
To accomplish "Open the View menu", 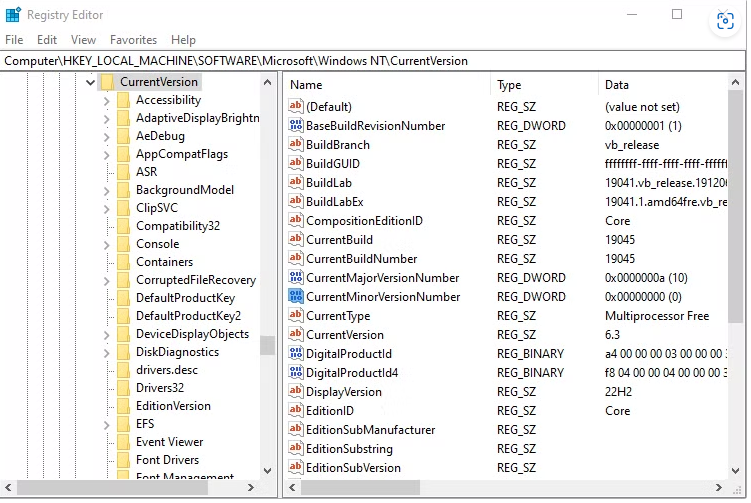I will point(83,40).
